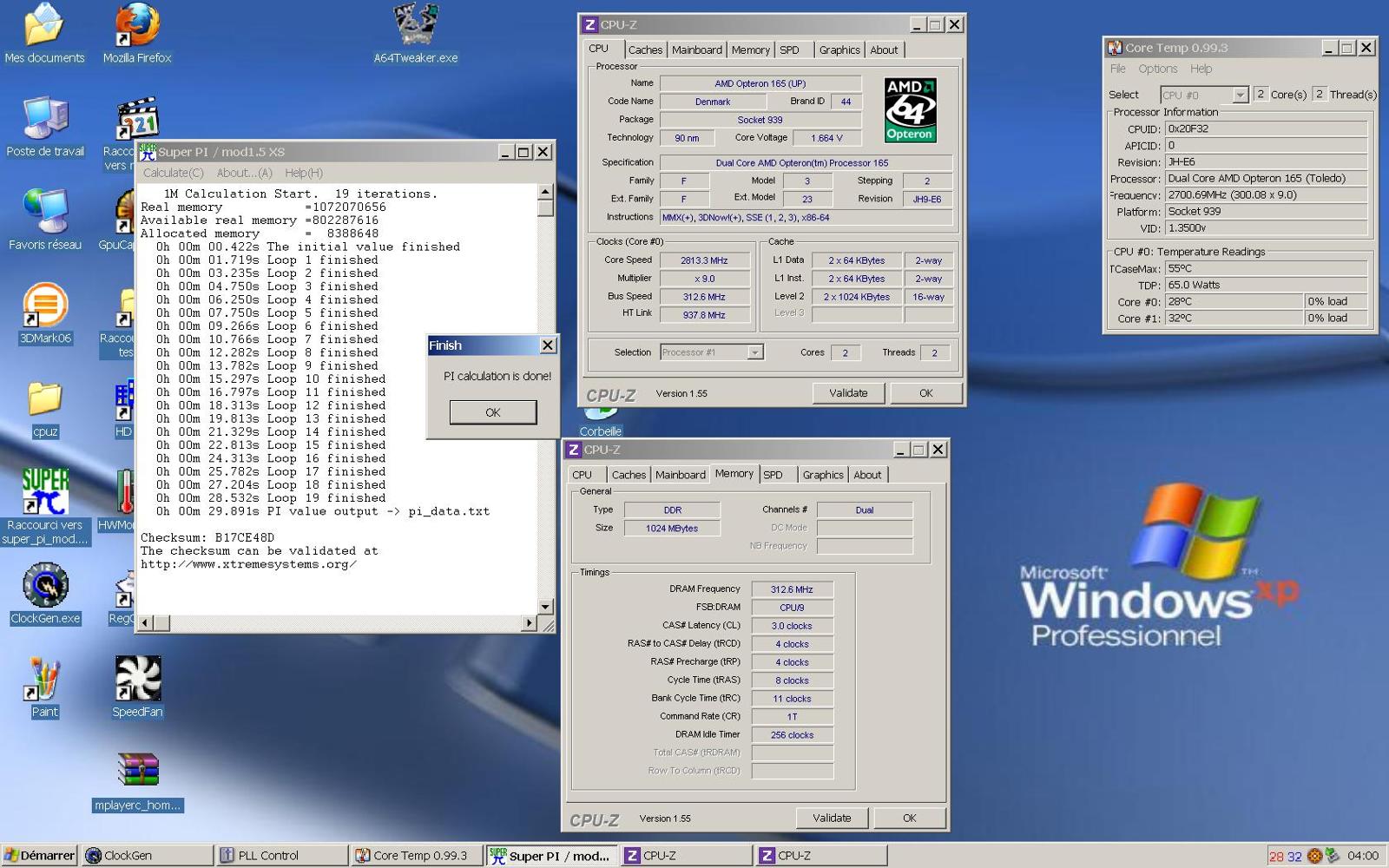Screen dimensions: 1389x868
Task: Click the Core #0 temperature 28°C field
Action: pos(1234,301)
